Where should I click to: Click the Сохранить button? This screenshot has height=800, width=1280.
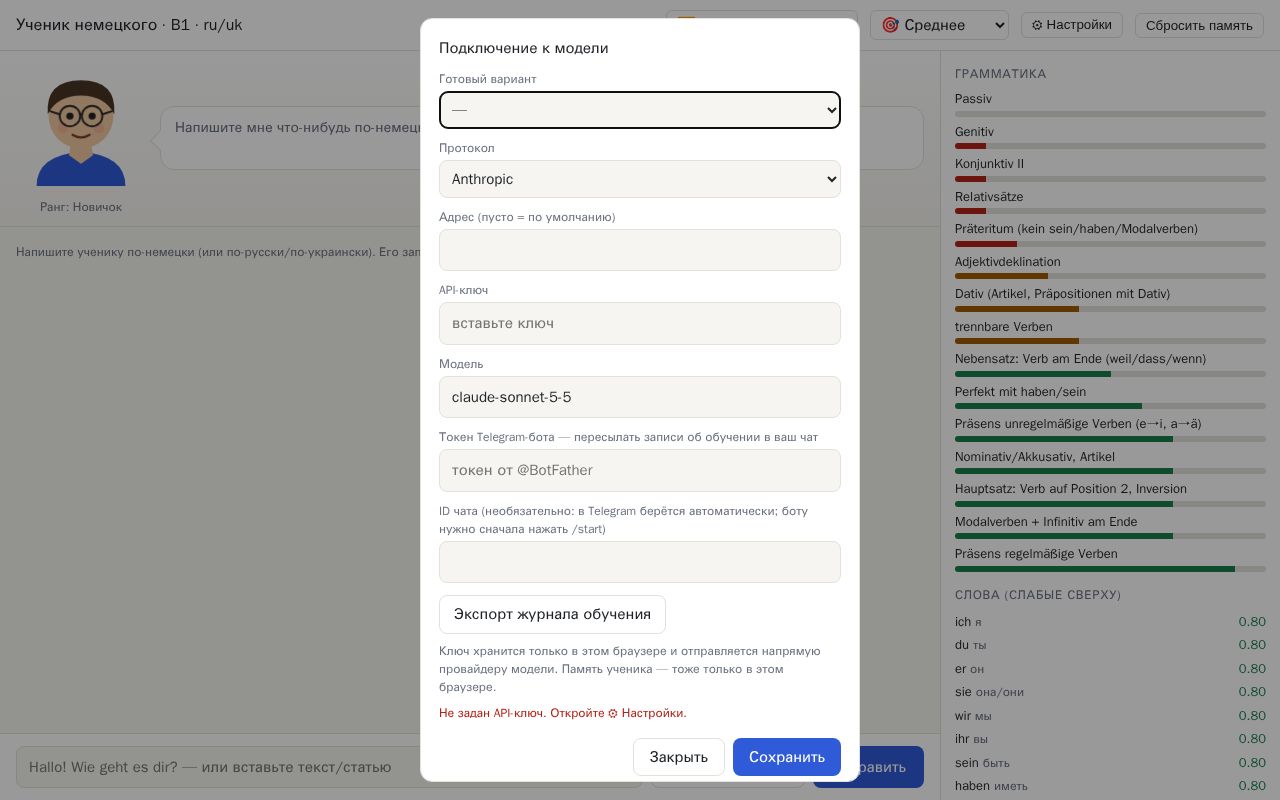(787, 757)
